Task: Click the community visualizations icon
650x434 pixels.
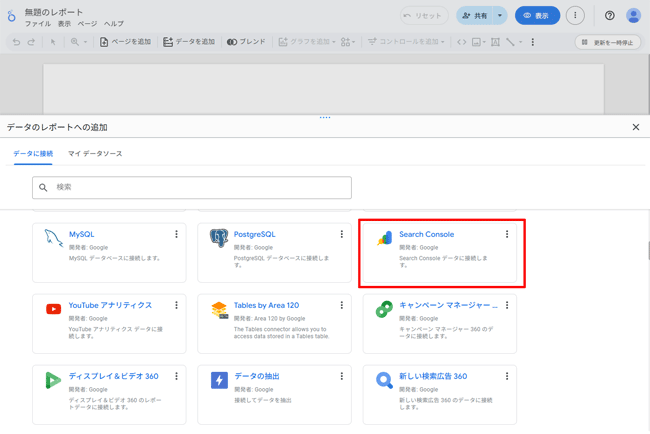Action: pos(347,42)
